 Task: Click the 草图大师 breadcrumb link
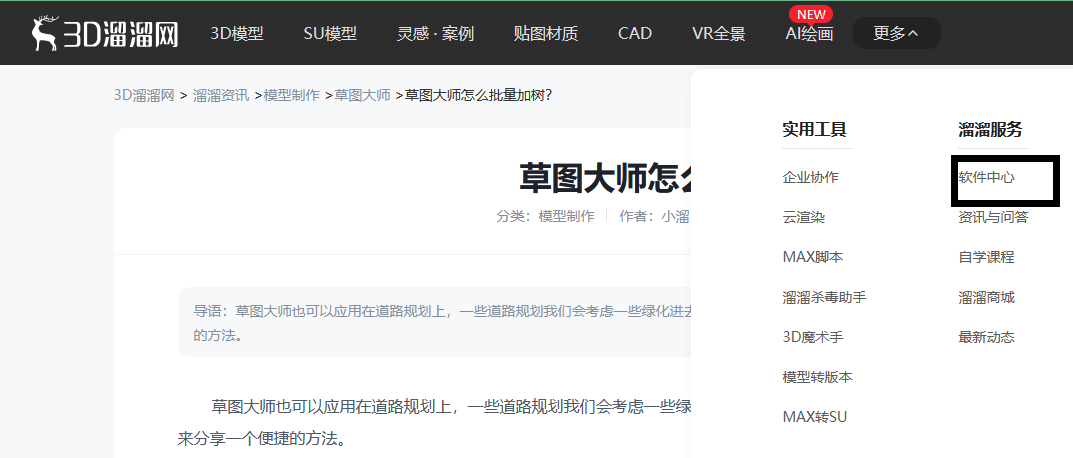(362, 95)
